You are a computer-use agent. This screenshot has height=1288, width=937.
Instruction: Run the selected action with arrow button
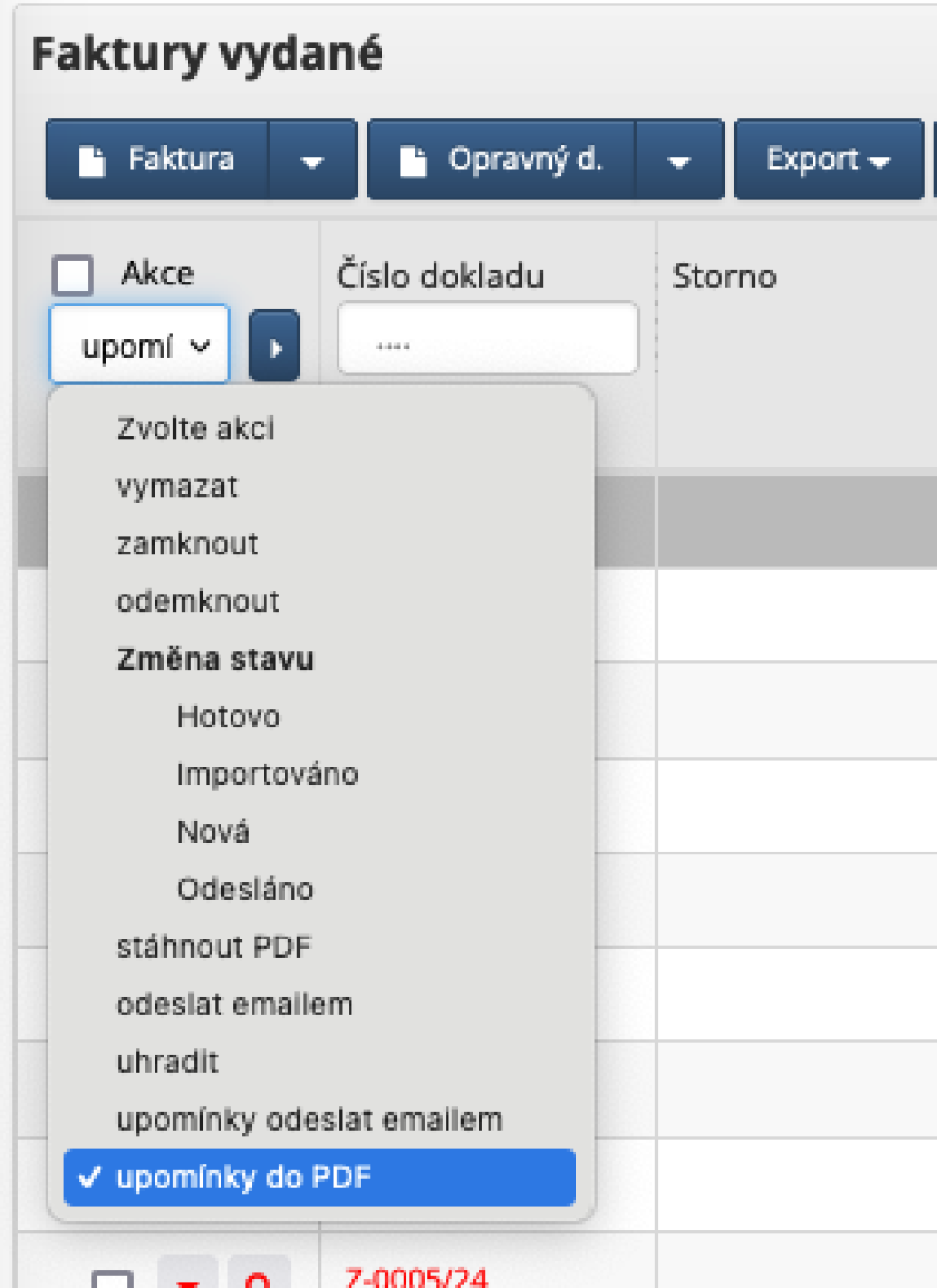(x=275, y=347)
